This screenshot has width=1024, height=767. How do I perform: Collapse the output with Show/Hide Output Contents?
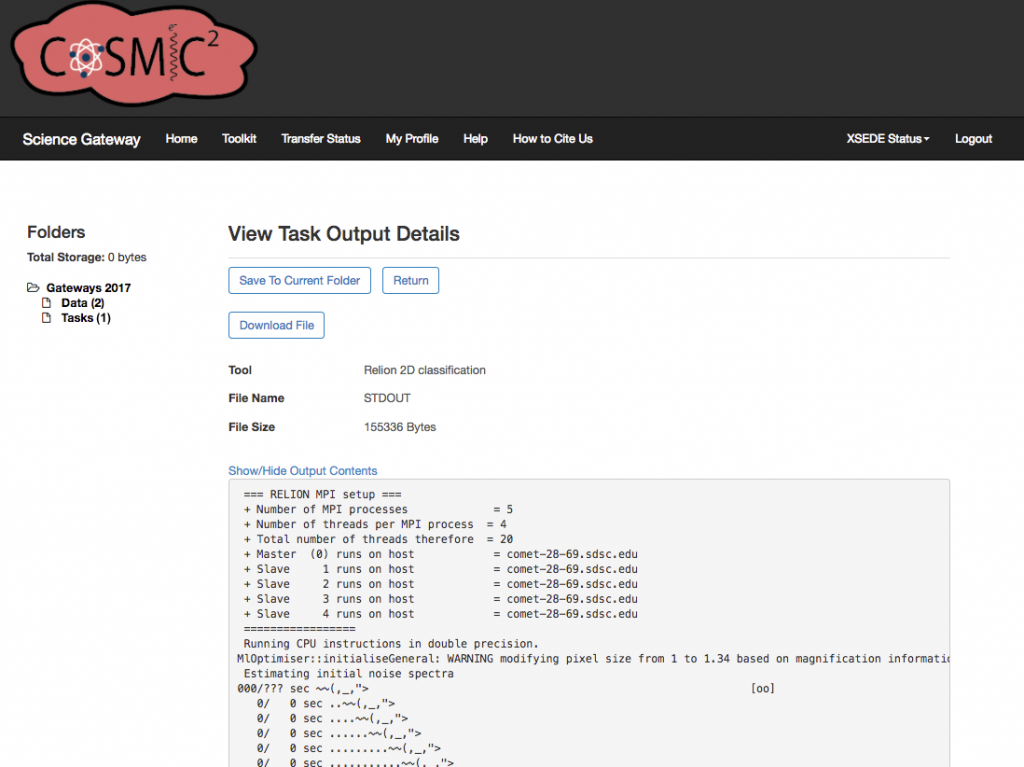point(302,470)
